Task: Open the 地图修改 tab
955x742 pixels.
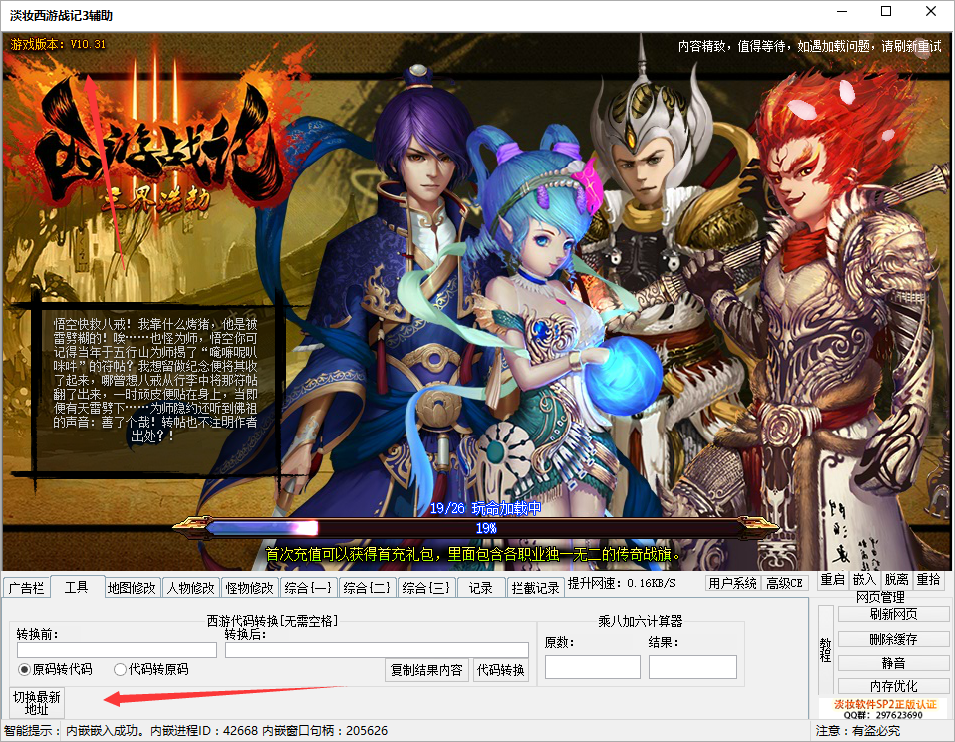Action: point(132,588)
